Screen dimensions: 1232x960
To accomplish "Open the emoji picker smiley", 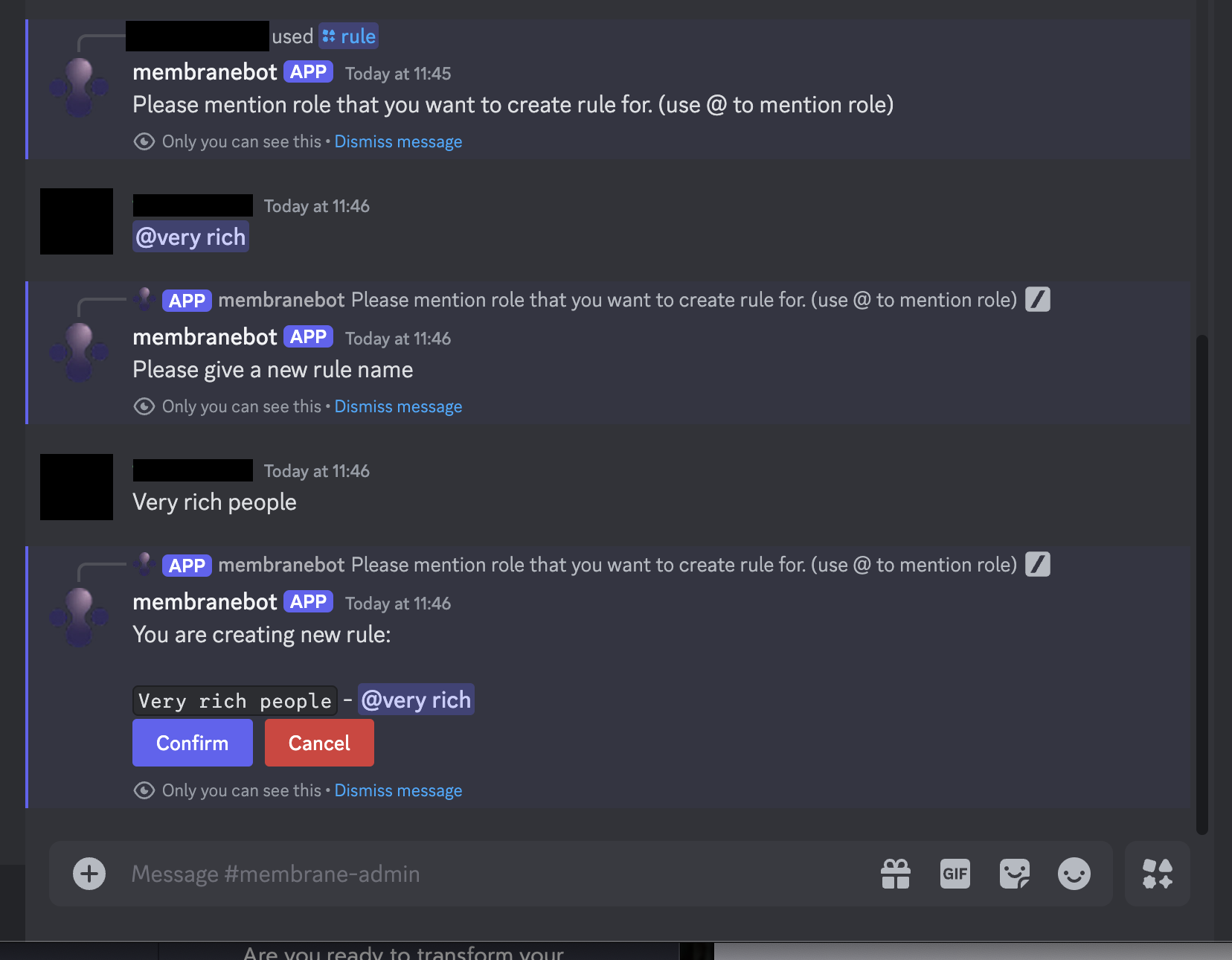I will coord(1074,874).
